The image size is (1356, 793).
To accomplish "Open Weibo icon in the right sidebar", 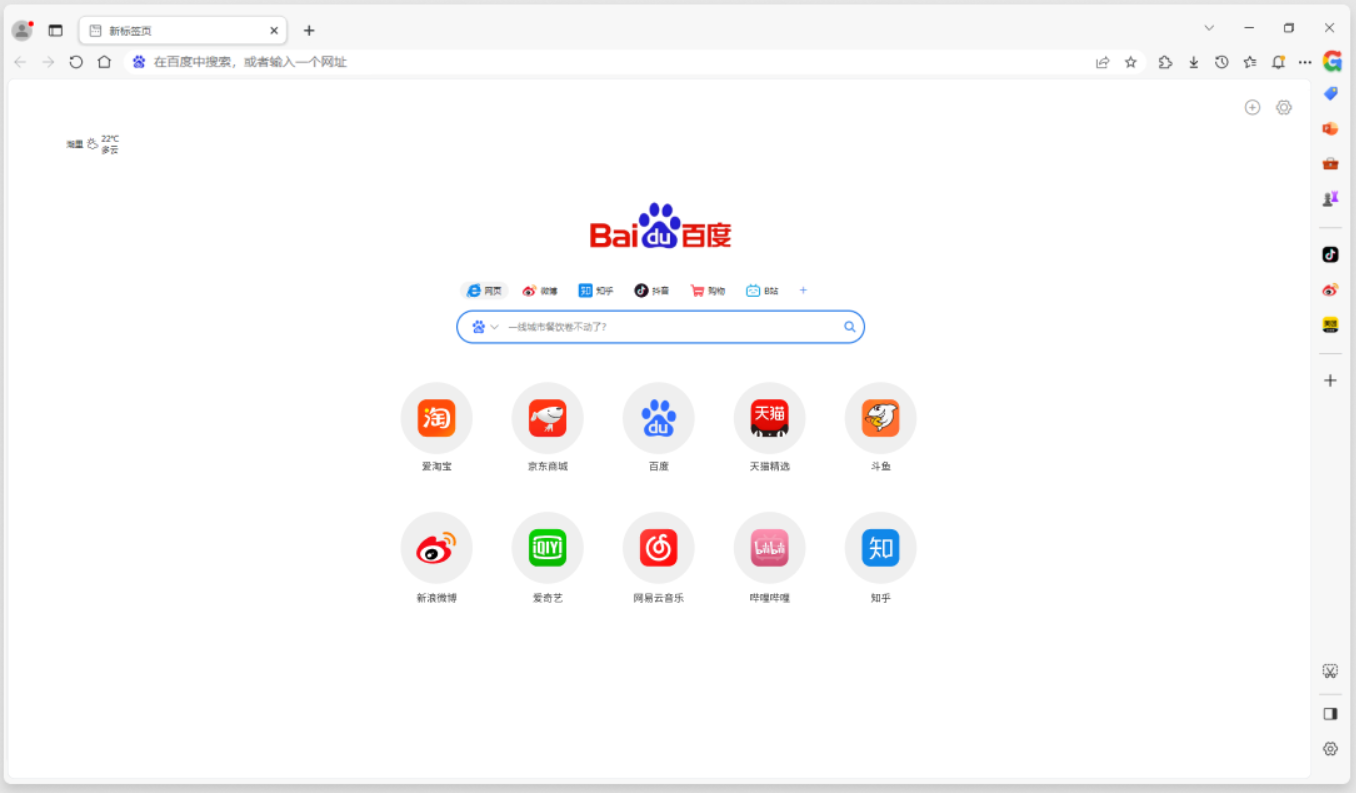I will coord(1330,289).
